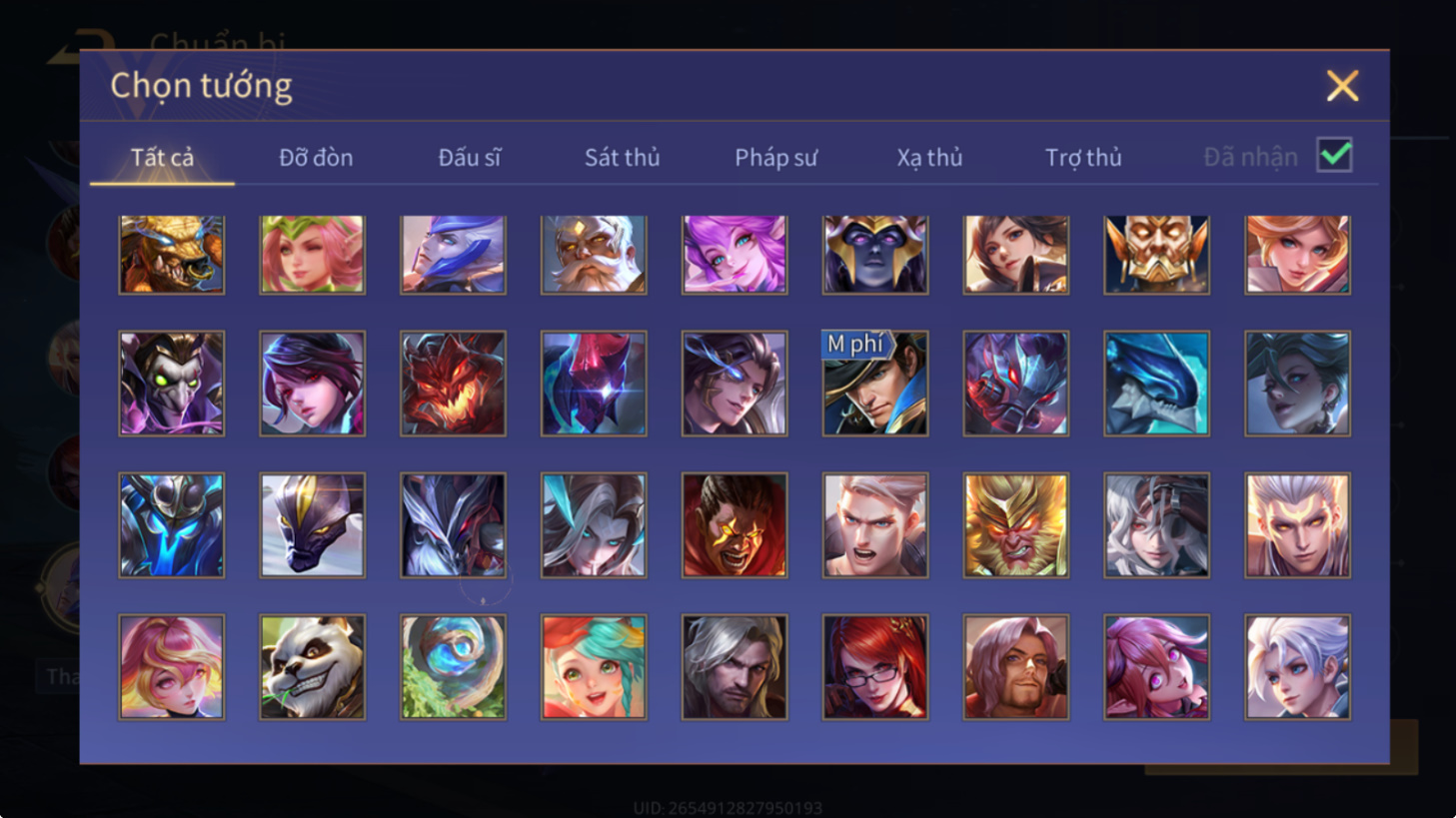This screenshot has height=818, width=1456.
Task: Choose the white-bearded old man hero
Action: click(x=594, y=255)
